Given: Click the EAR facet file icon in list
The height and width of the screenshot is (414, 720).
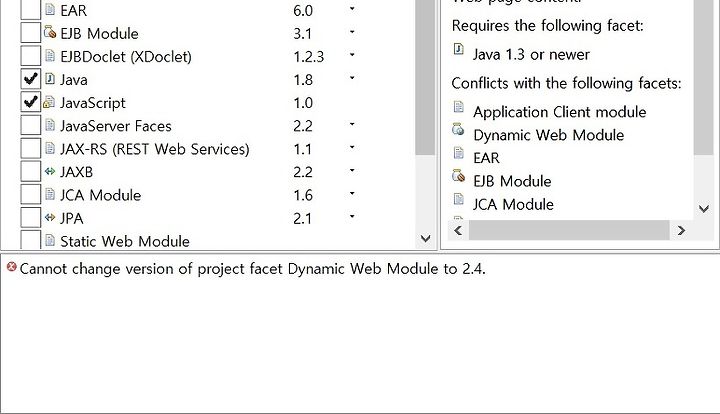Looking at the screenshot, I should coord(50,9).
